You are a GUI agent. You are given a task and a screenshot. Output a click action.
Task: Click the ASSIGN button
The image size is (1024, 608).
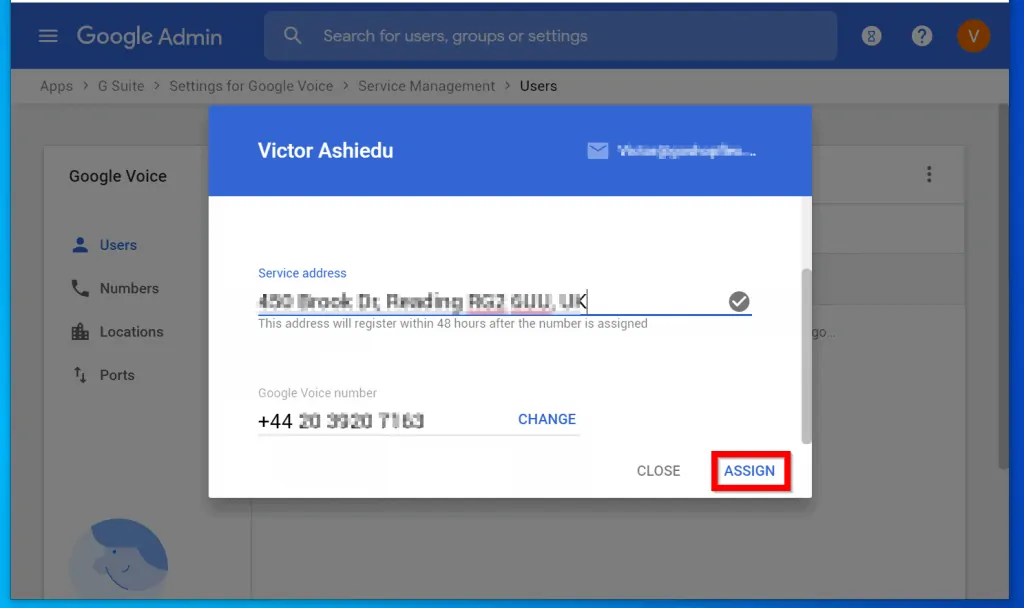pos(749,471)
